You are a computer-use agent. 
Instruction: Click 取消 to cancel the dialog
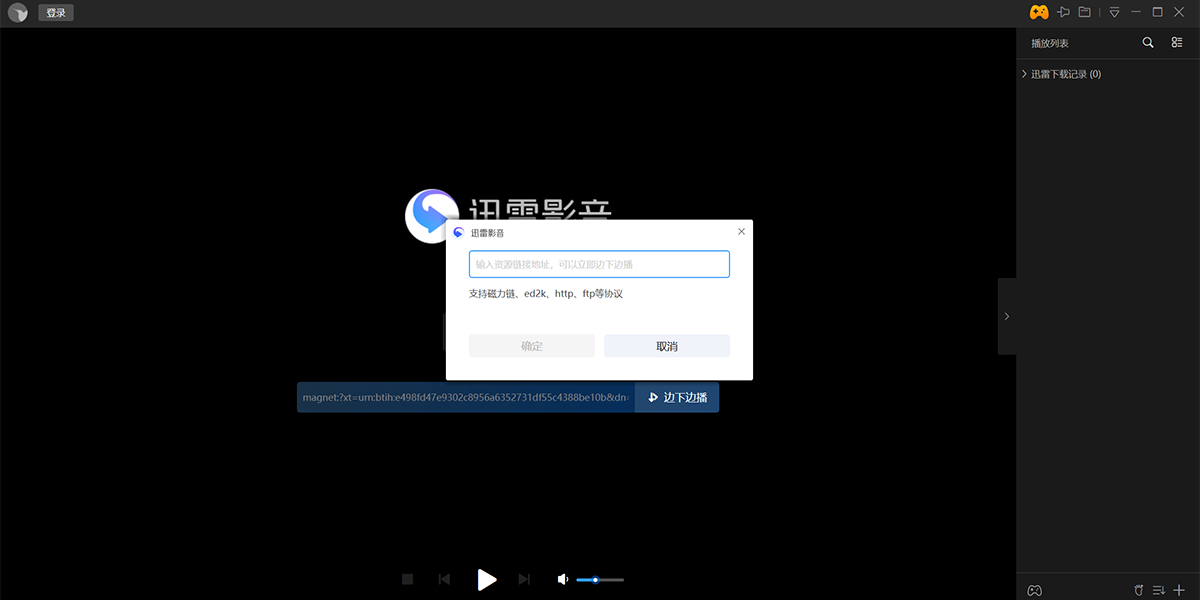coord(666,346)
